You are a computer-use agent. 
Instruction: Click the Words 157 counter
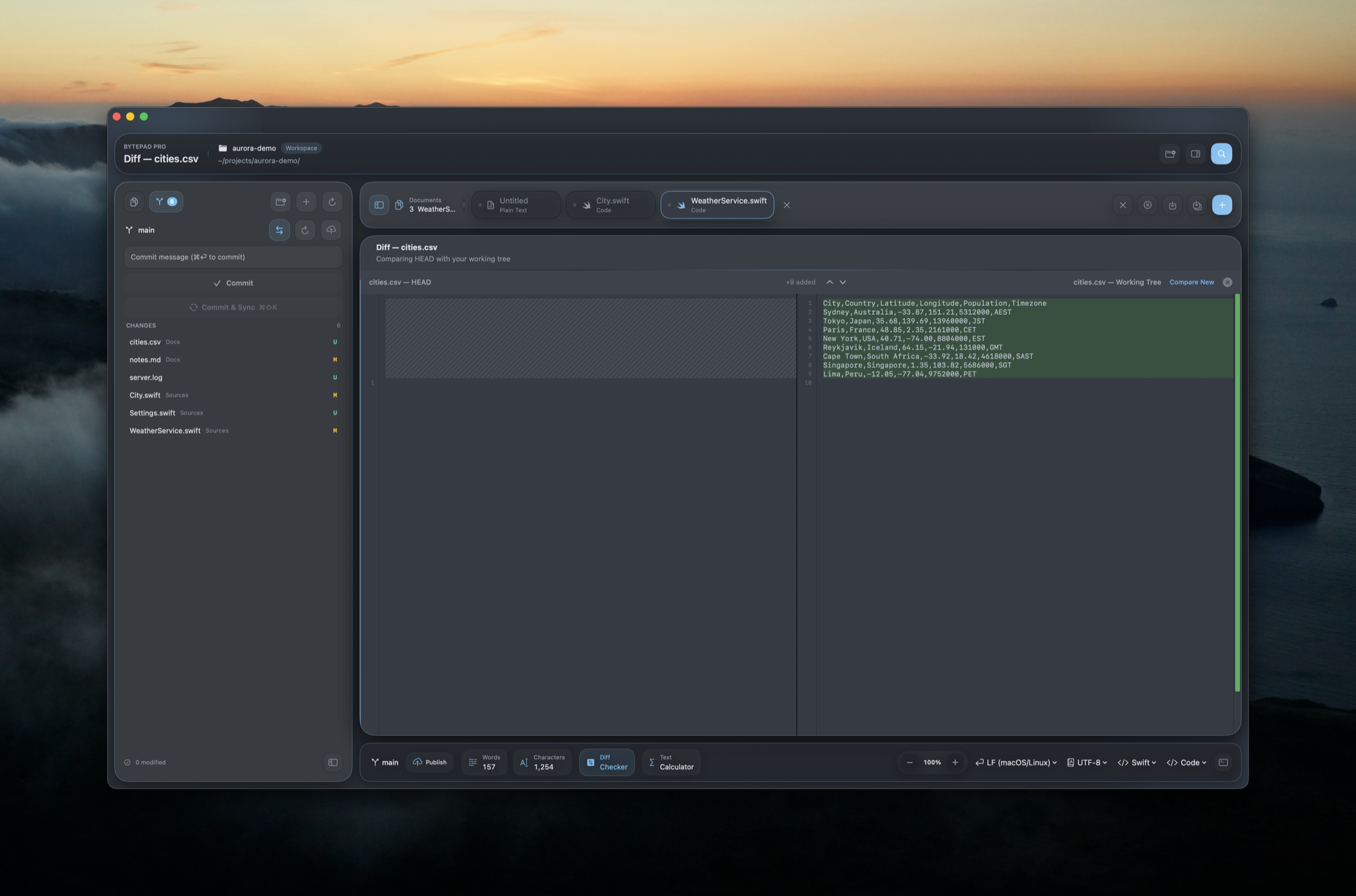[x=484, y=763]
